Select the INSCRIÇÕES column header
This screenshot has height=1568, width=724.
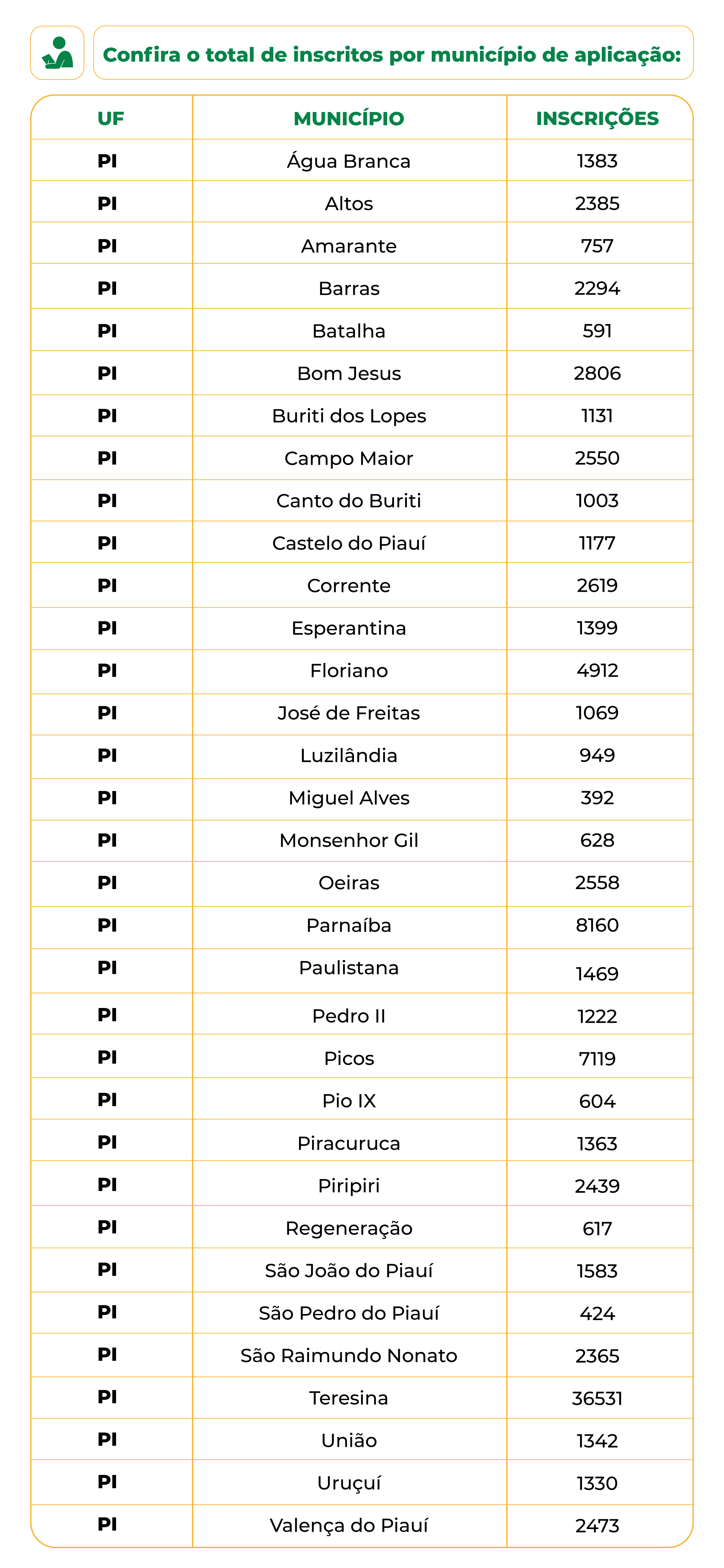coord(597,118)
